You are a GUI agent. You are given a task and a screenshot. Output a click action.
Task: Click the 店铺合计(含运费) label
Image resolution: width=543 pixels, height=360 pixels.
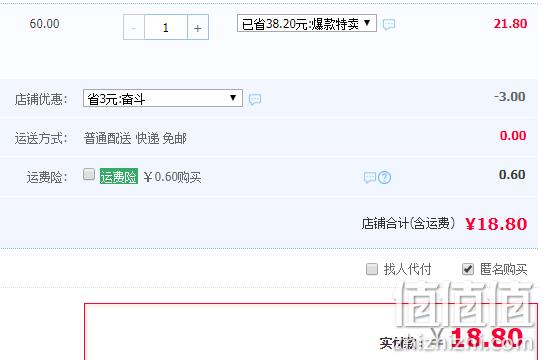409,223
